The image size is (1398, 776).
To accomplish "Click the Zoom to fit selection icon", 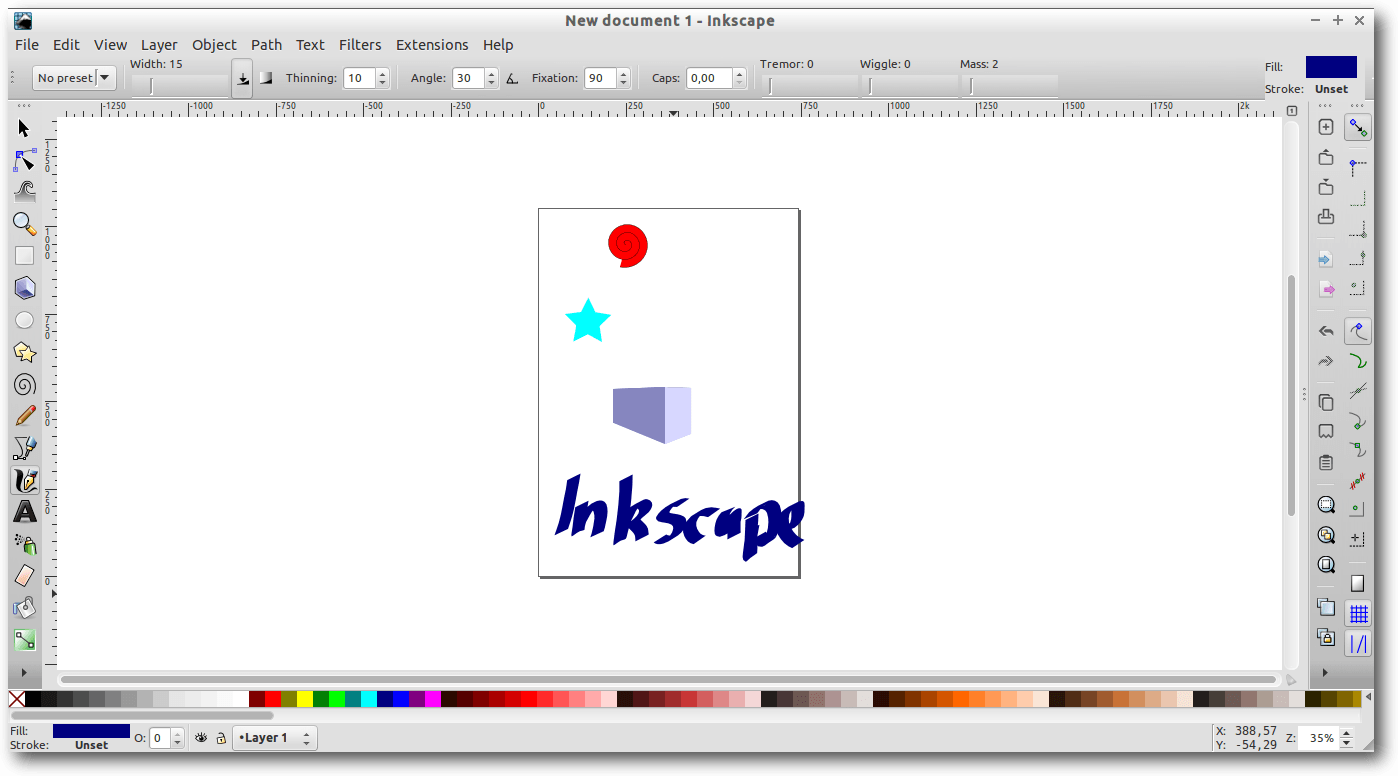I will [1326, 504].
